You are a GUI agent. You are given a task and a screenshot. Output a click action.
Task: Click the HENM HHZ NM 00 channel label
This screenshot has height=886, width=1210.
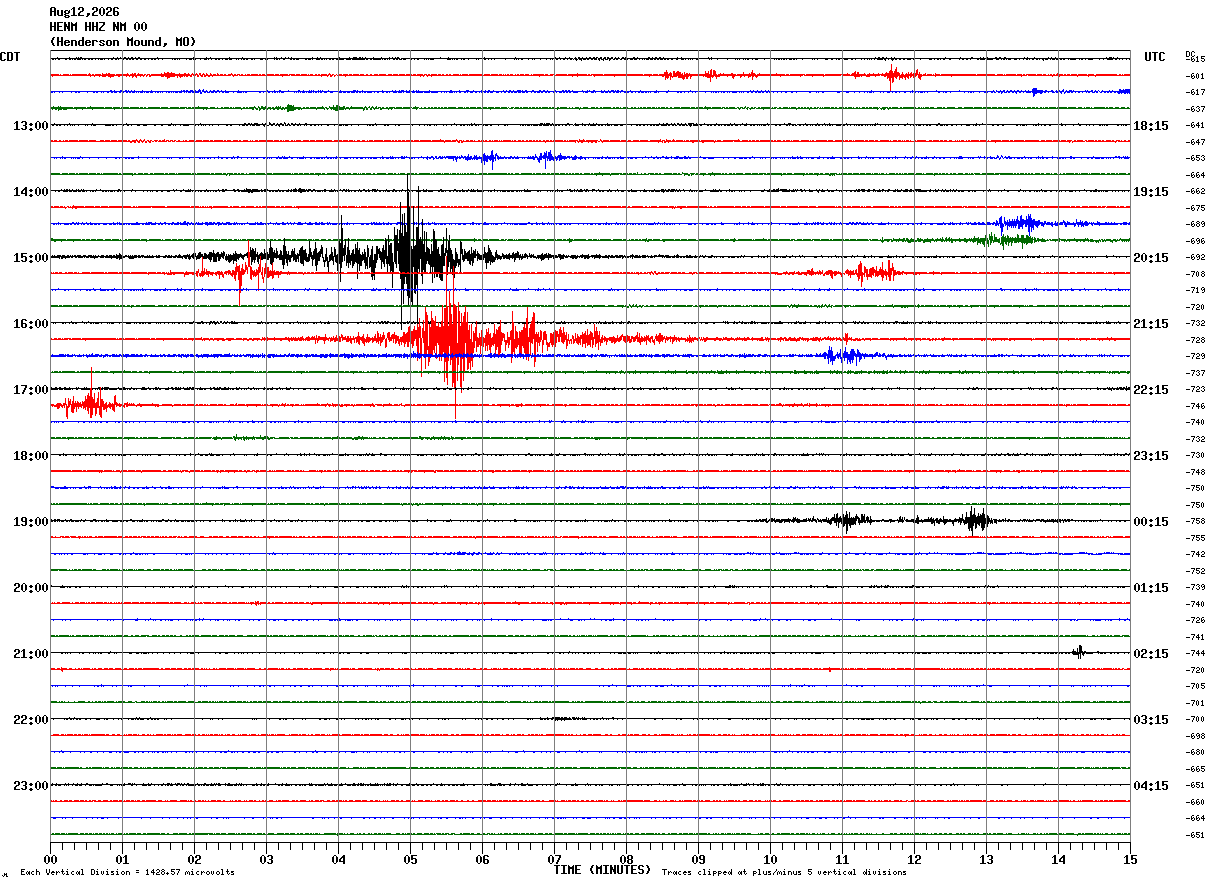(x=98, y=27)
